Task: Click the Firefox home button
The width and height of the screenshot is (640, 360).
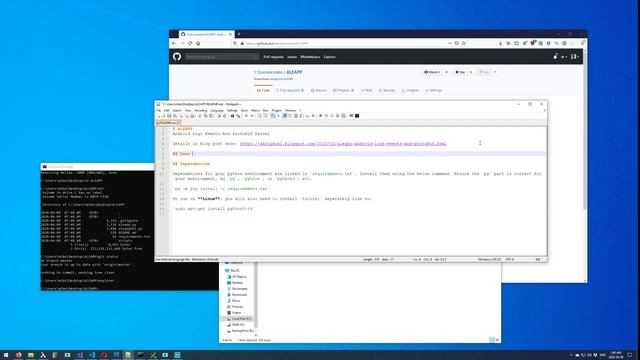Action: [198, 43]
